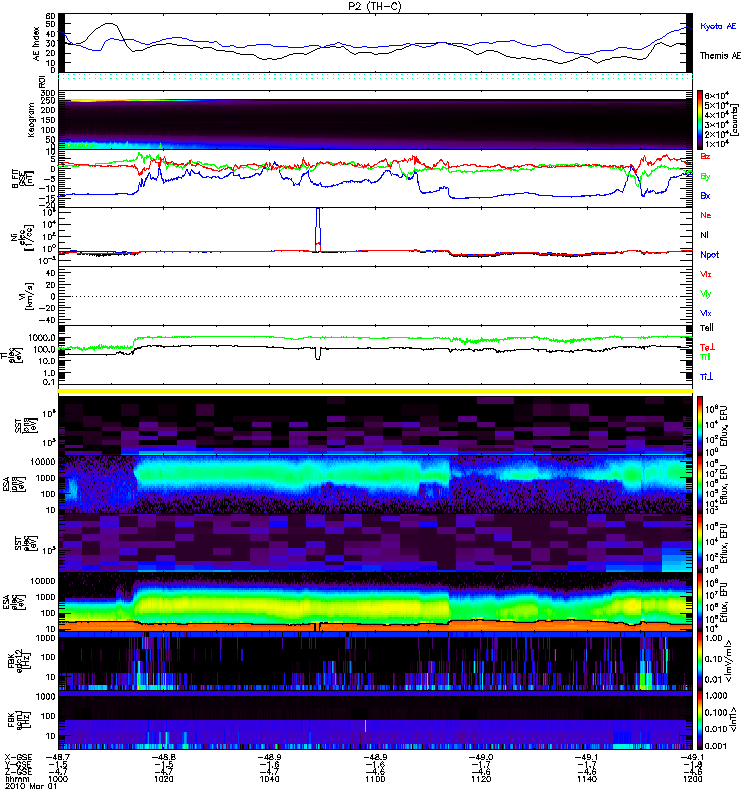This screenshot has width=750, height=800.
Task: Click the FBK mV/m color bar
Action: (x=699, y=661)
